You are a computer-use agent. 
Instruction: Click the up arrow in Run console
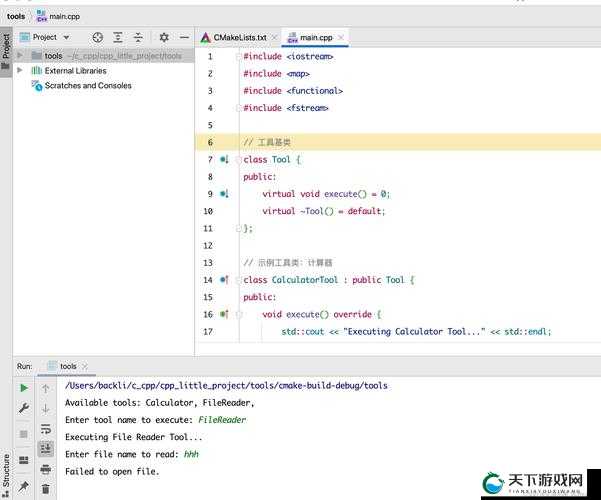[x=46, y=388]
